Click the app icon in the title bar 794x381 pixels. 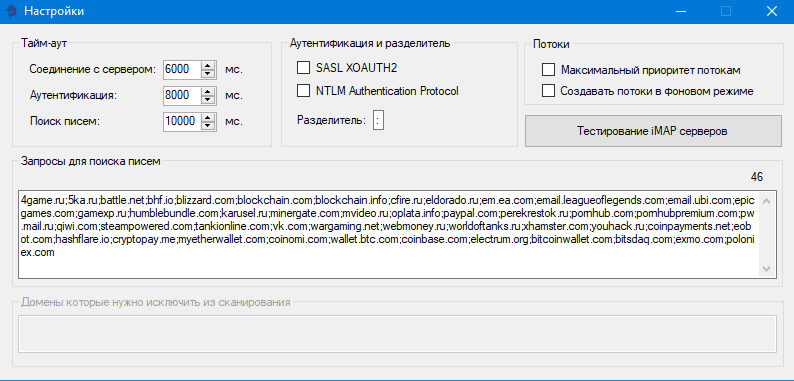pos(11,11)
